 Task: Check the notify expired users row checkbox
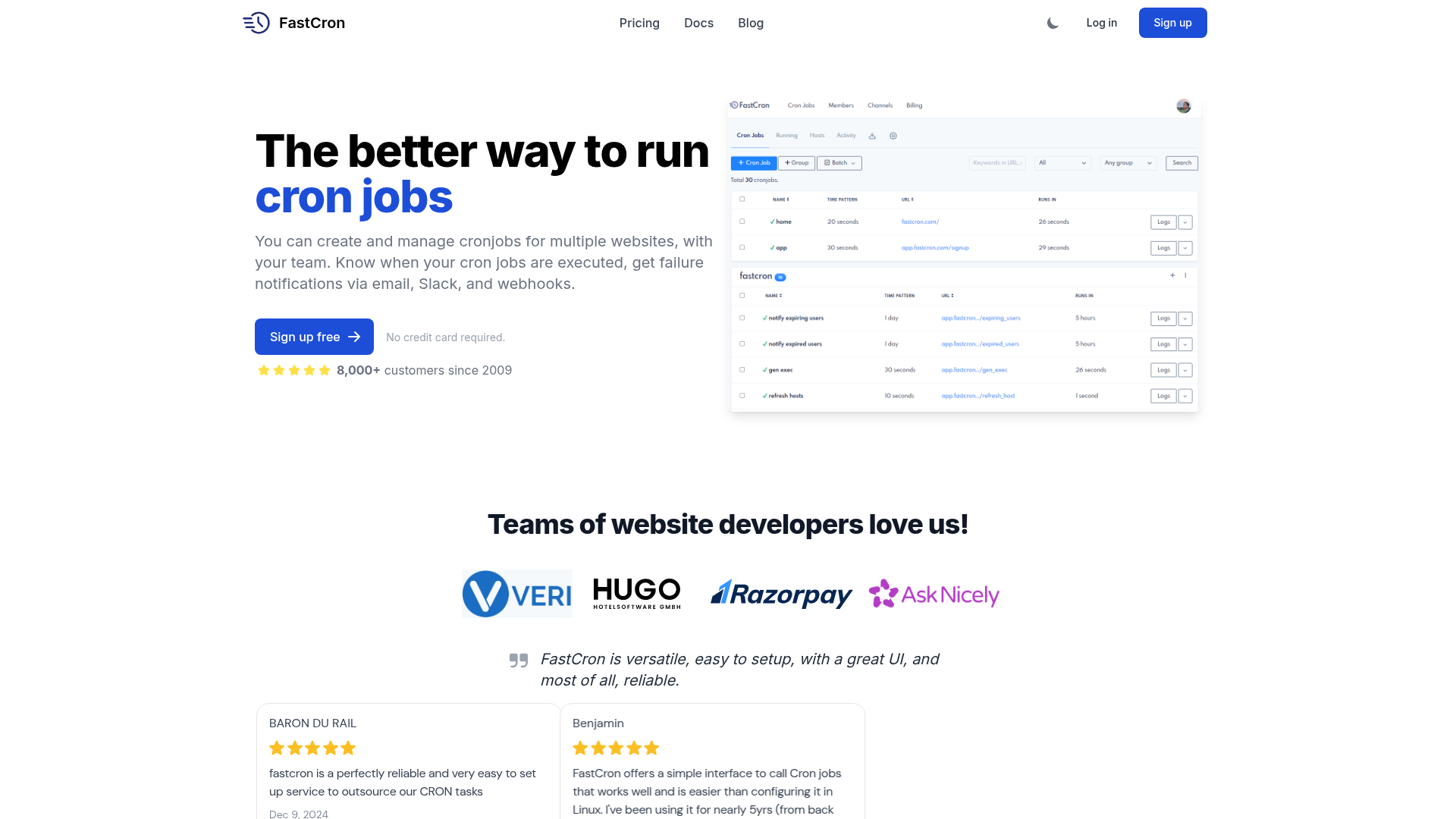tap(742, 344)
